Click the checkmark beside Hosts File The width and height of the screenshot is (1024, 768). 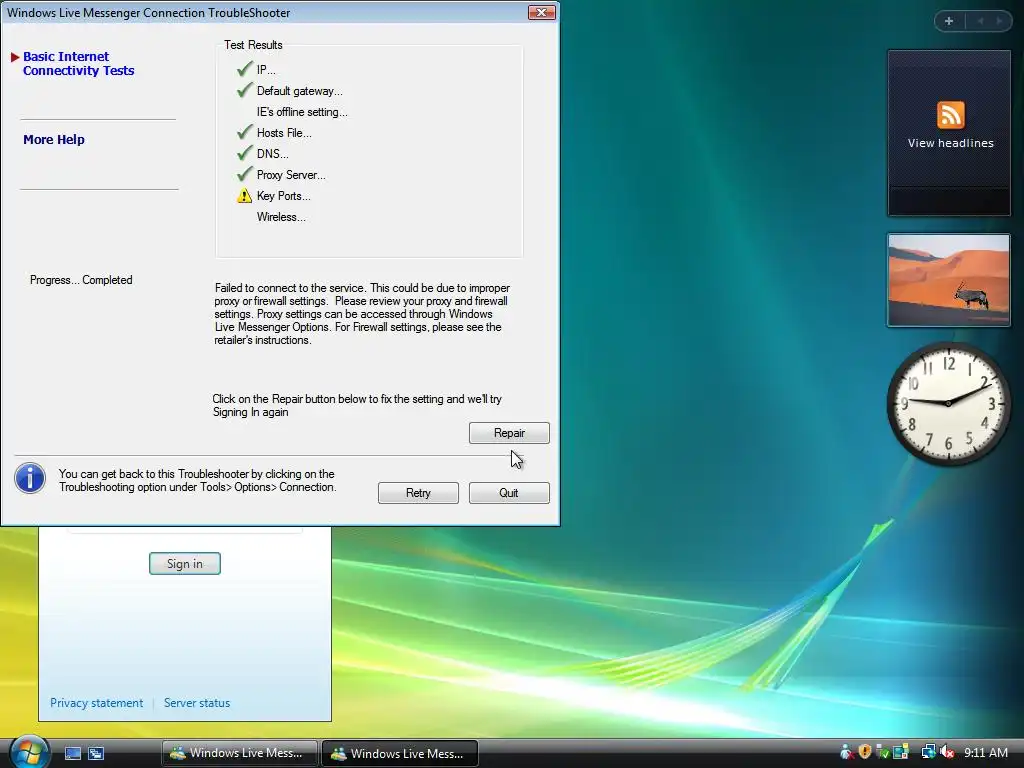coord(245,132)
